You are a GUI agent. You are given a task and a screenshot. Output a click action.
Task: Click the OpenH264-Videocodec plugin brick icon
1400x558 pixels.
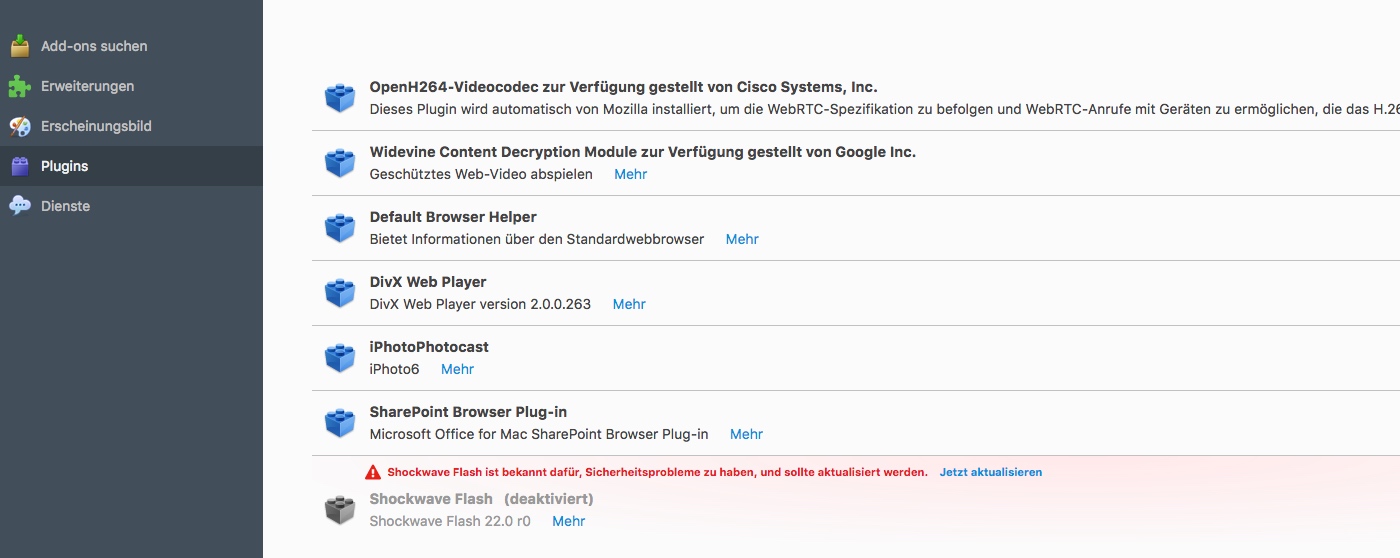[x=340, y=98]
